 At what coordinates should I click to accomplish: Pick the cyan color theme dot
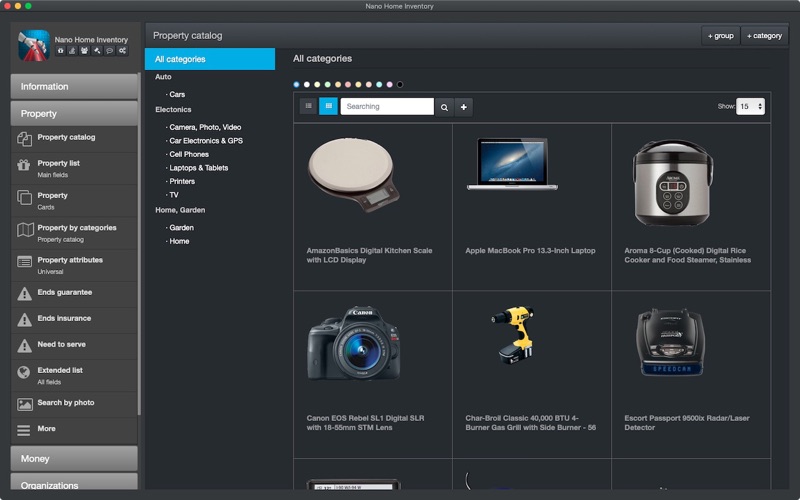(379, 85)
